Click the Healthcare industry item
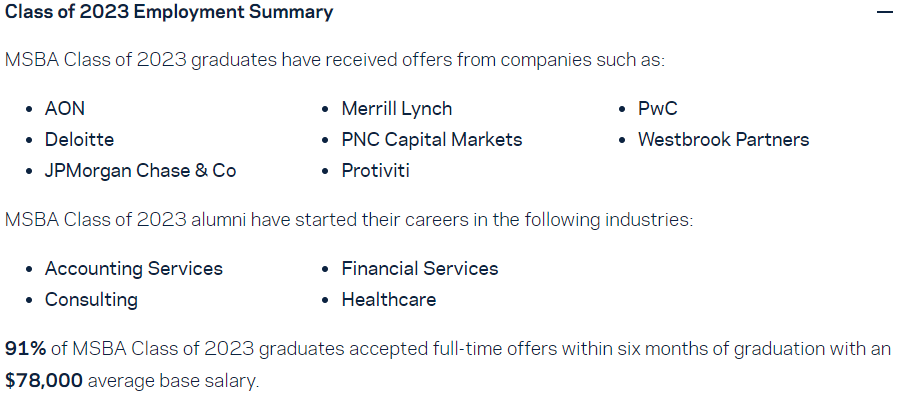Viewport: 913px width, 394px height. point(389,300)
